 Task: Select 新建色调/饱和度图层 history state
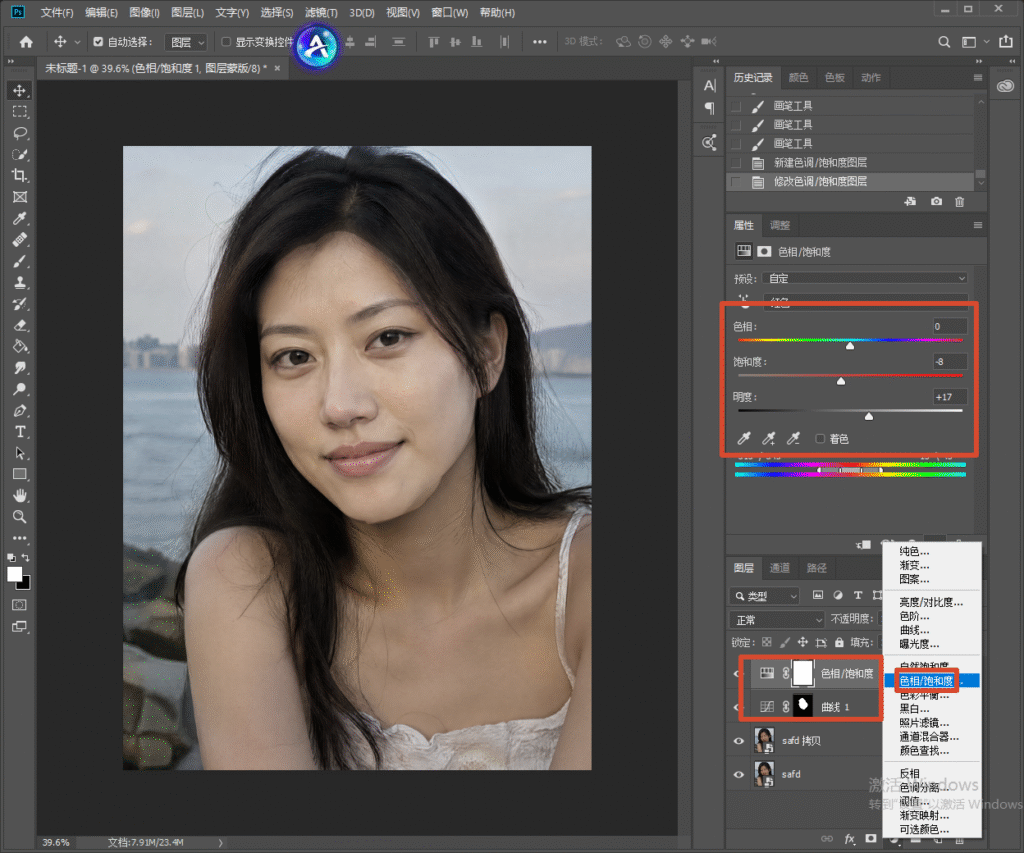(852, 163)
